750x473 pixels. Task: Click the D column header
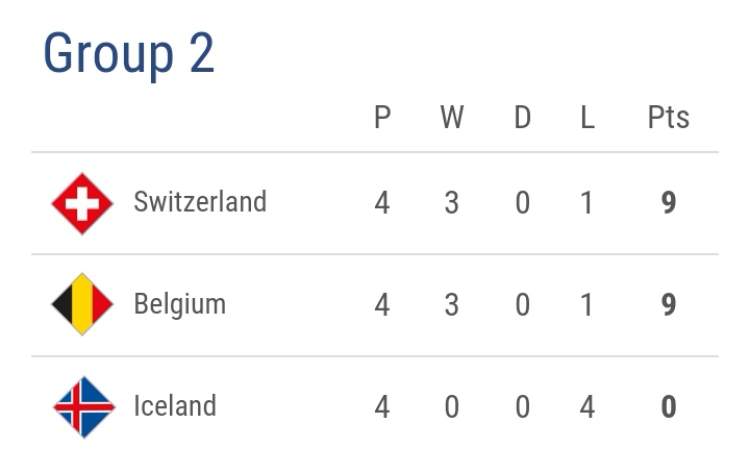[x=522, y=118]
